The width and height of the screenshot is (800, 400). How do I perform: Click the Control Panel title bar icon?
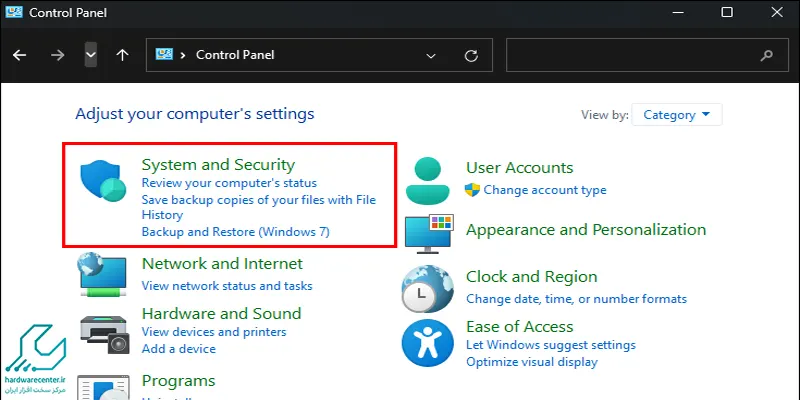pyautogui.click(x=14, y=12)
